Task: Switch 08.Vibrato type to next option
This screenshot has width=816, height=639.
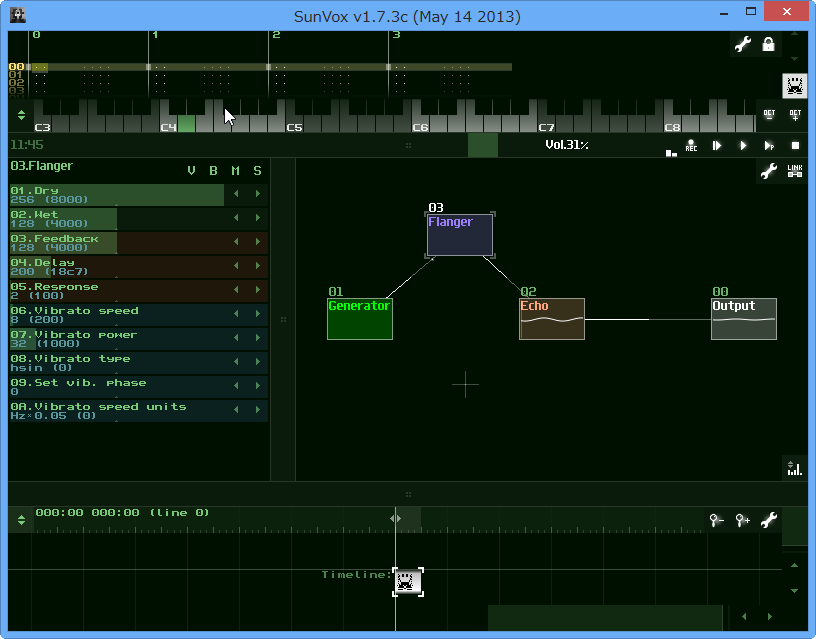Action: pos(258,361)
